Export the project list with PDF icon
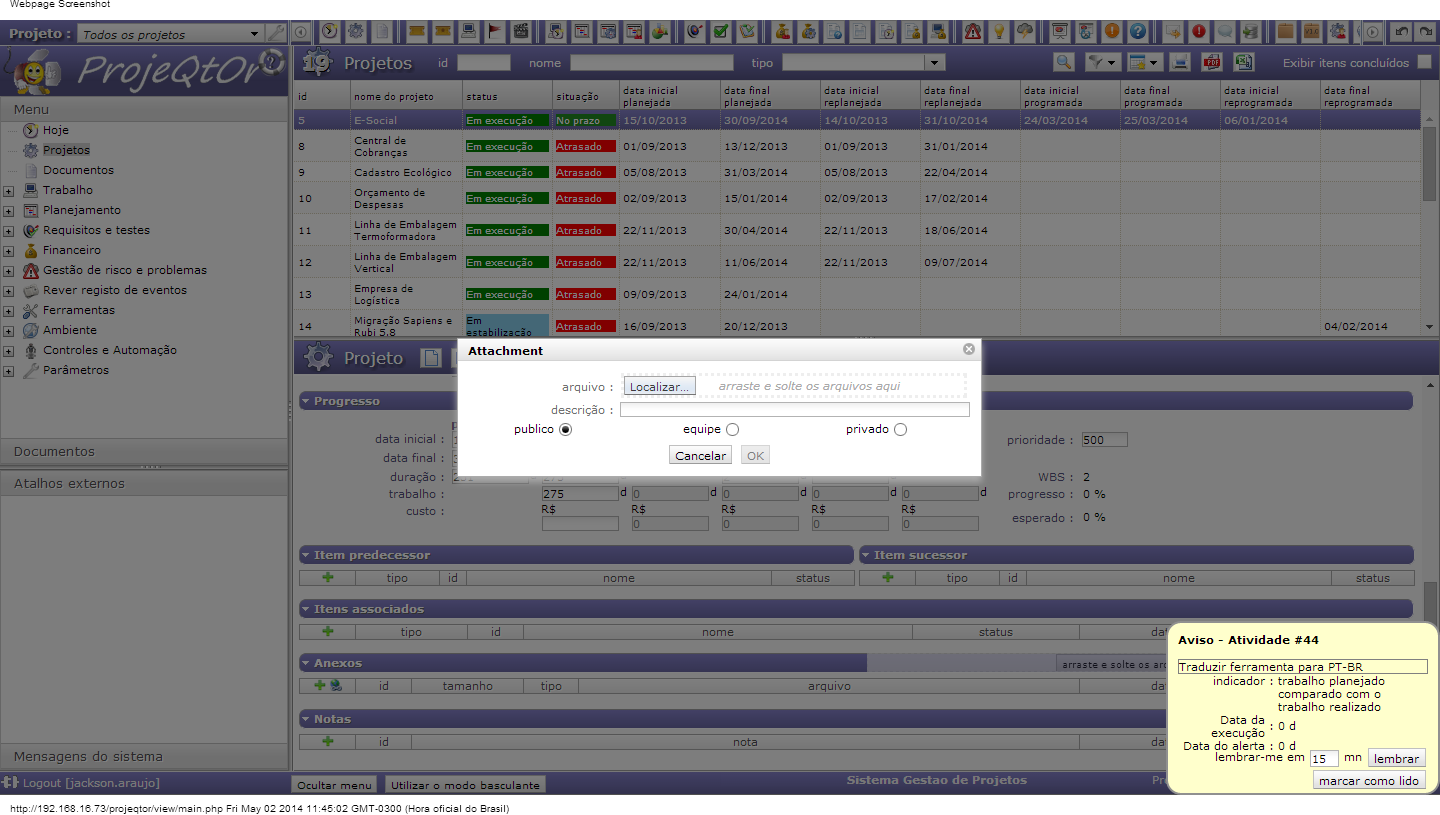Viewport: 1440px width, 815px height. click(x=1211, y=62)
